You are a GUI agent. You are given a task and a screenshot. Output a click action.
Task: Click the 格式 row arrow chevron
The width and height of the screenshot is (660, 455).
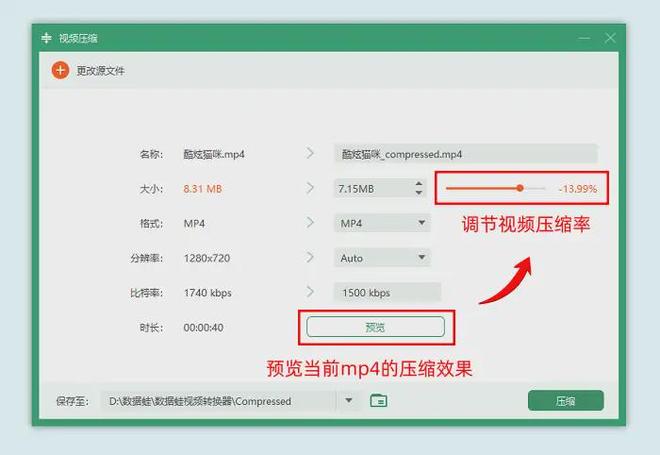(310, 222)
